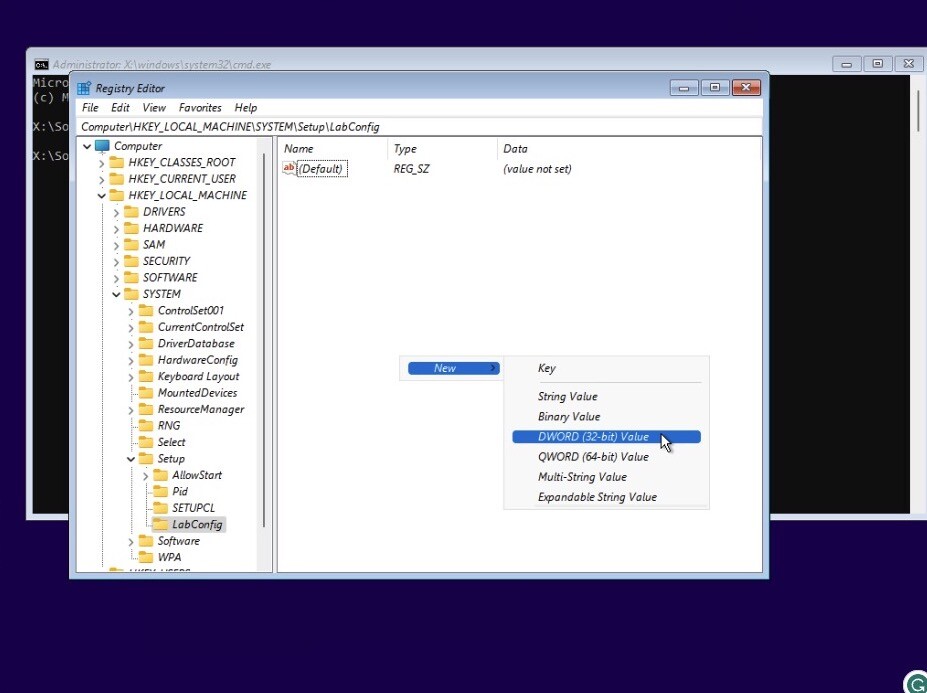Viewport: 927px width, 693px height.
Task: Expand the HKEY_CURRENT_USER node
Action: [x=102, y=180]
